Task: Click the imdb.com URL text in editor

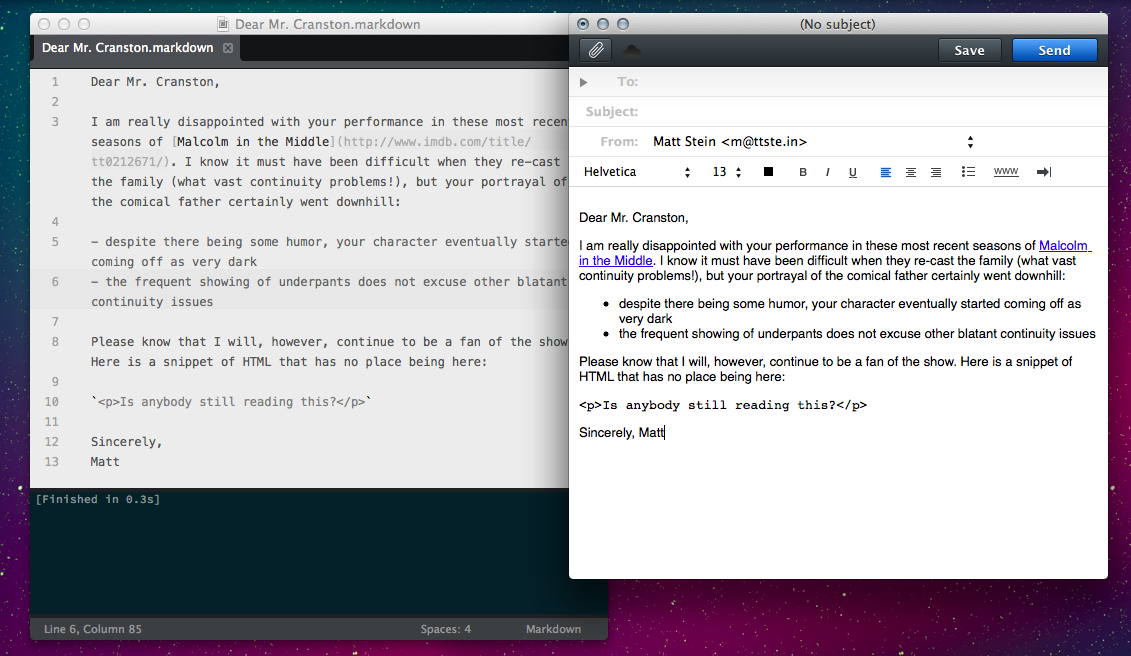Action: pos(437,141)
